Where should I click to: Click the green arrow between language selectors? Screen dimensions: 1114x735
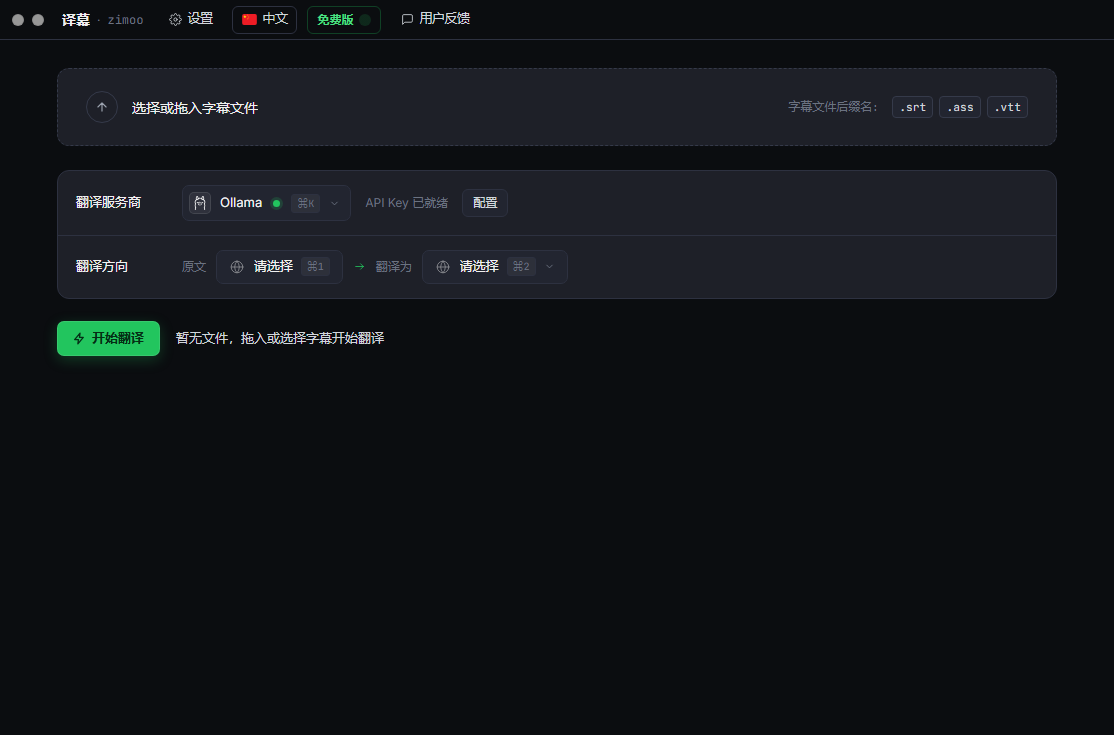[x=359, y=266]
